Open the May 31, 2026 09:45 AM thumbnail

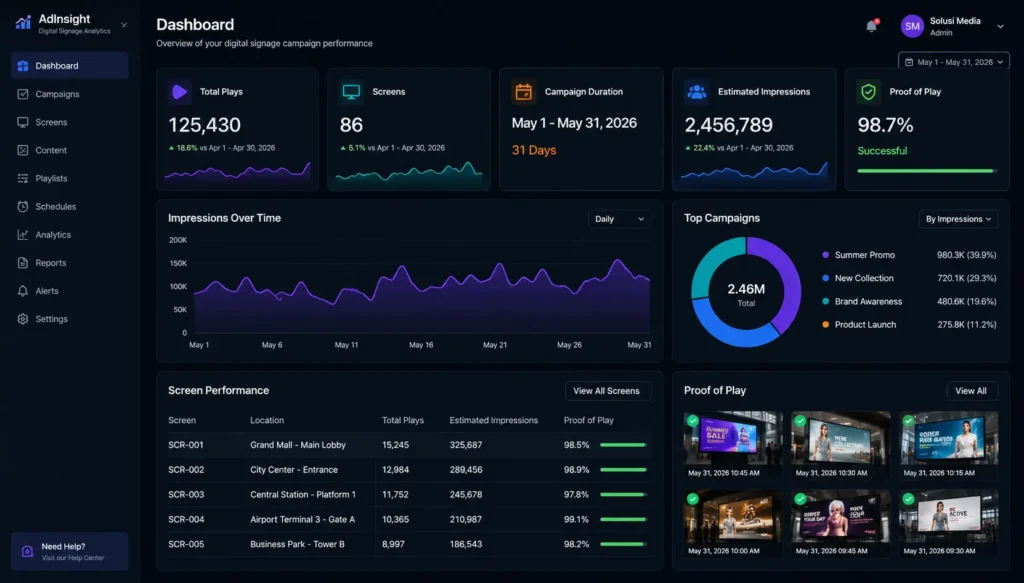(840, 522)
